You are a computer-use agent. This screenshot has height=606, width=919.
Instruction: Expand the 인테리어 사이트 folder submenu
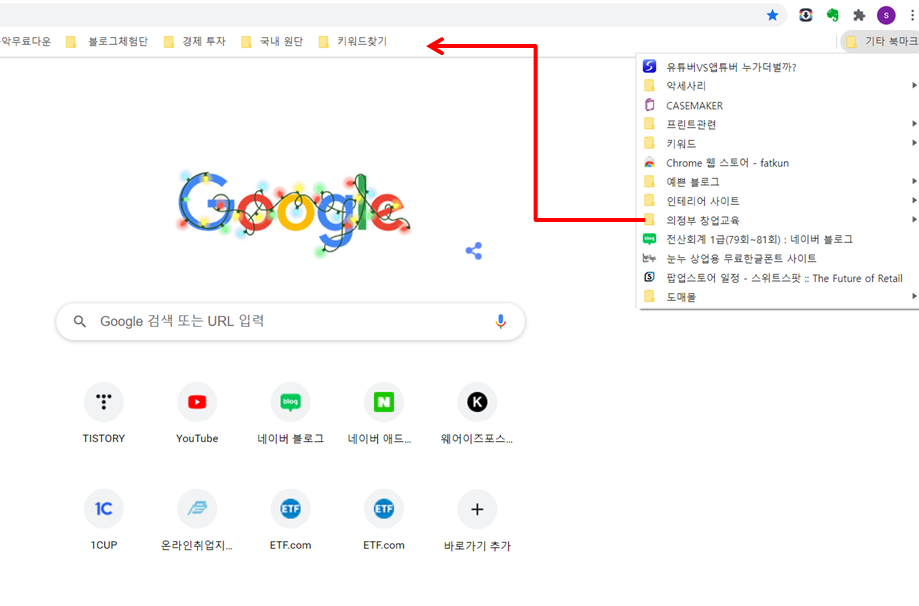(x=778, y=201)
